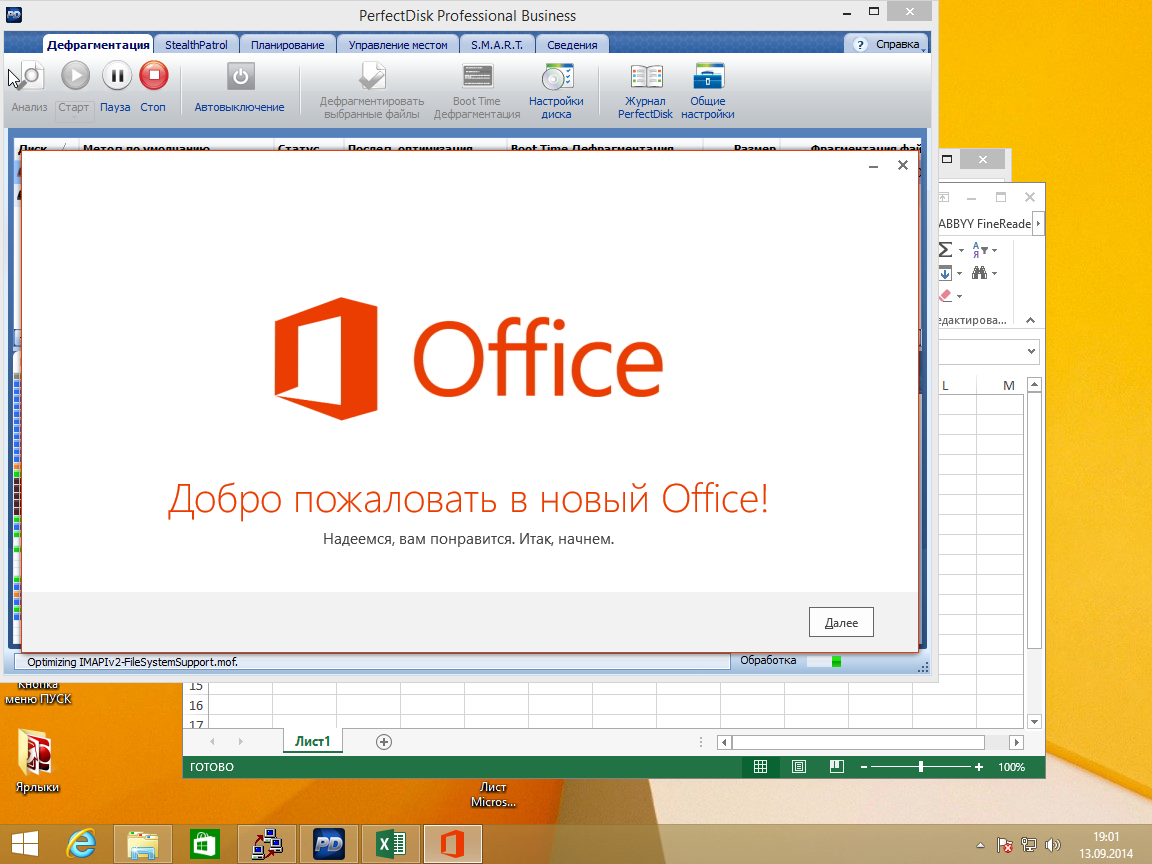
Task: Open the Windows Store taskbar icon
Action: click(205, 844)
